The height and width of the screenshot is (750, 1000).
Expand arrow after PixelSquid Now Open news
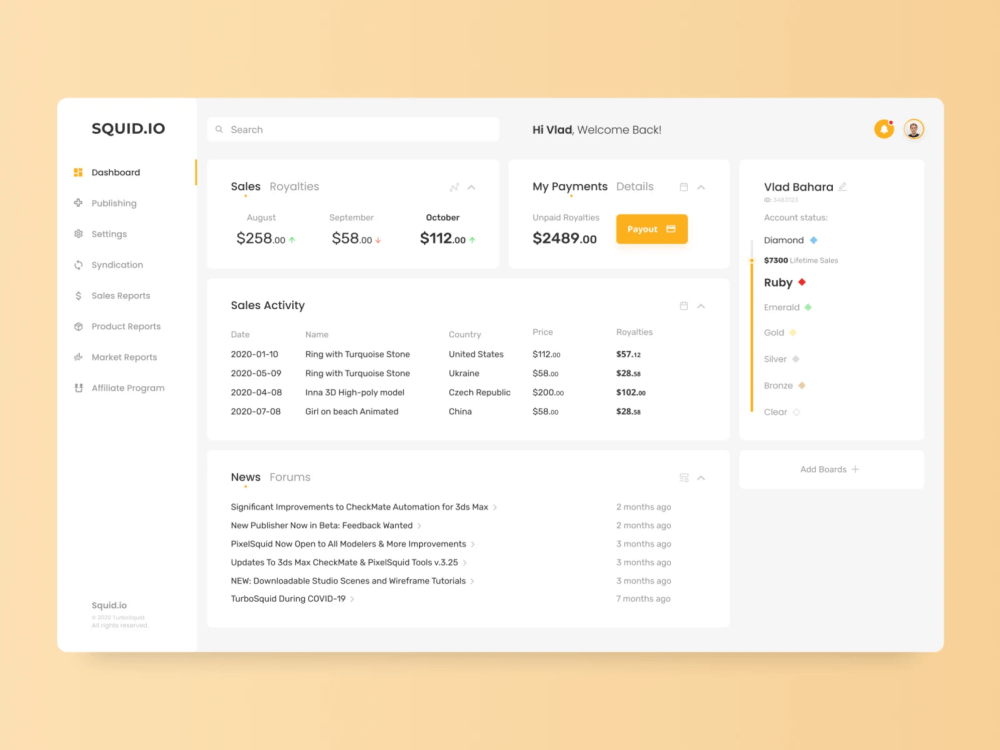pos(473,545)
